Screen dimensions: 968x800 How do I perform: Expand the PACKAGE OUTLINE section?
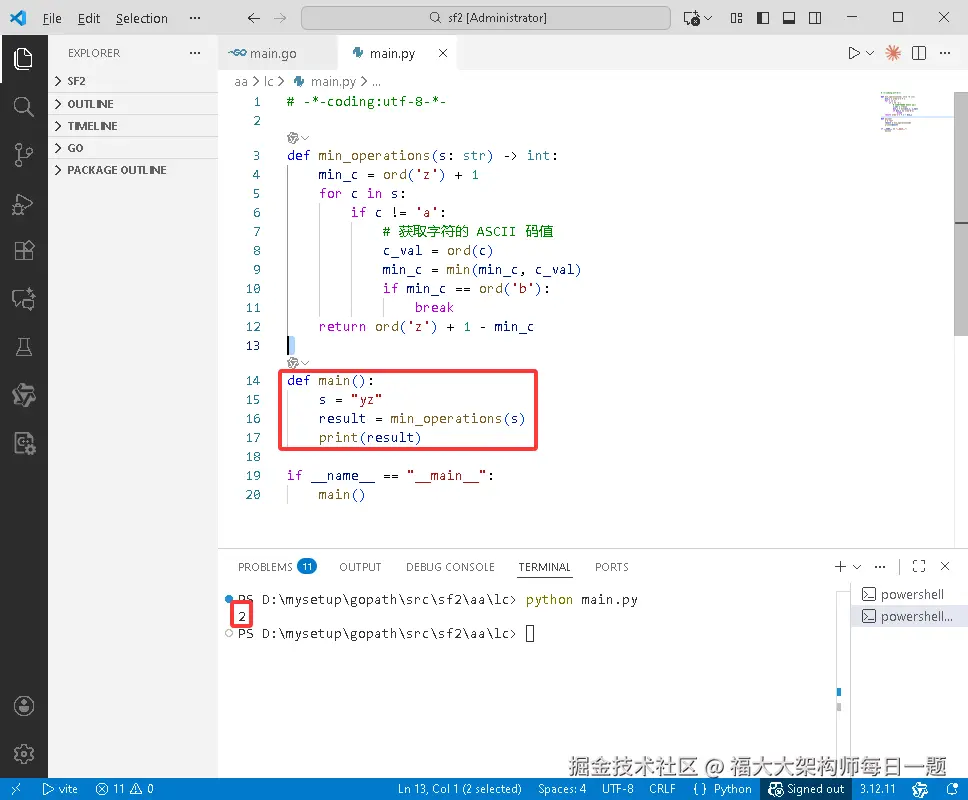pyautogui.click(x=133, y=170)
